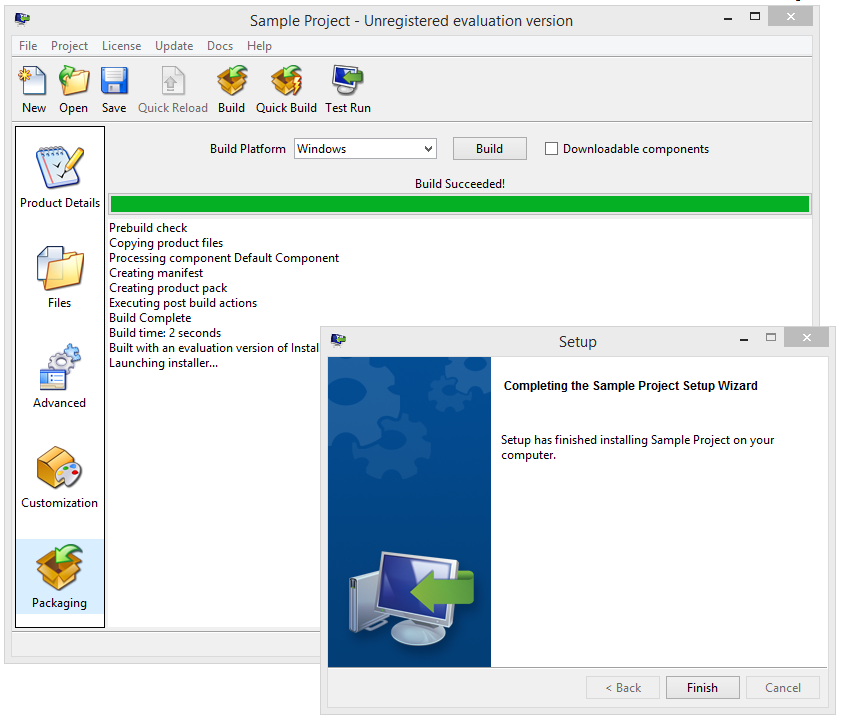Click 'Executing post build actions' log line

(x=183, y=303)
